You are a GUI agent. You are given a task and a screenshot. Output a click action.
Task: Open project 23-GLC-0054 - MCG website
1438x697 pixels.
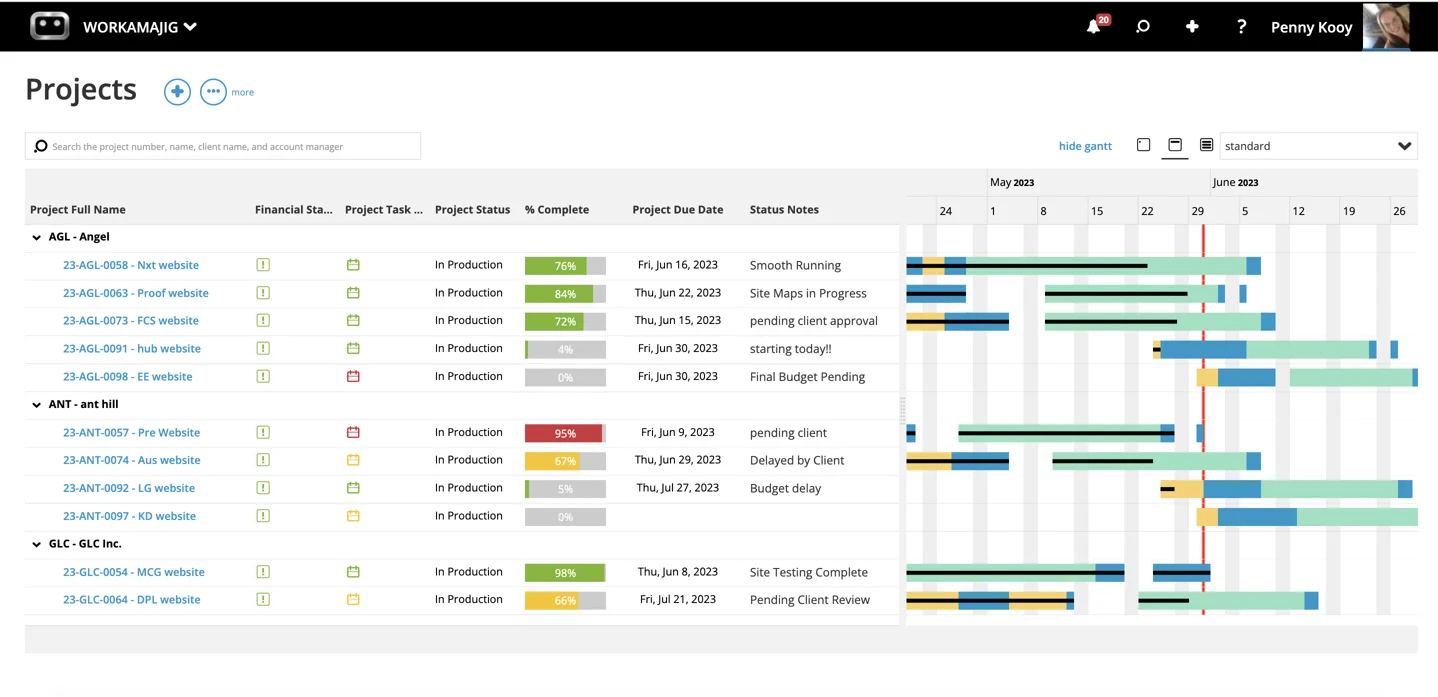click(134, 572)
